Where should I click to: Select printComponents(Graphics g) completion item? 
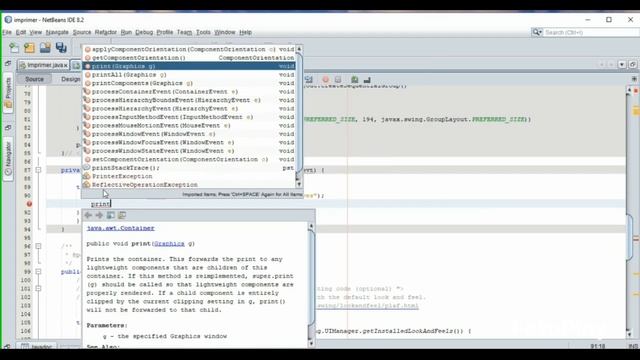click(x=189, y=83)
